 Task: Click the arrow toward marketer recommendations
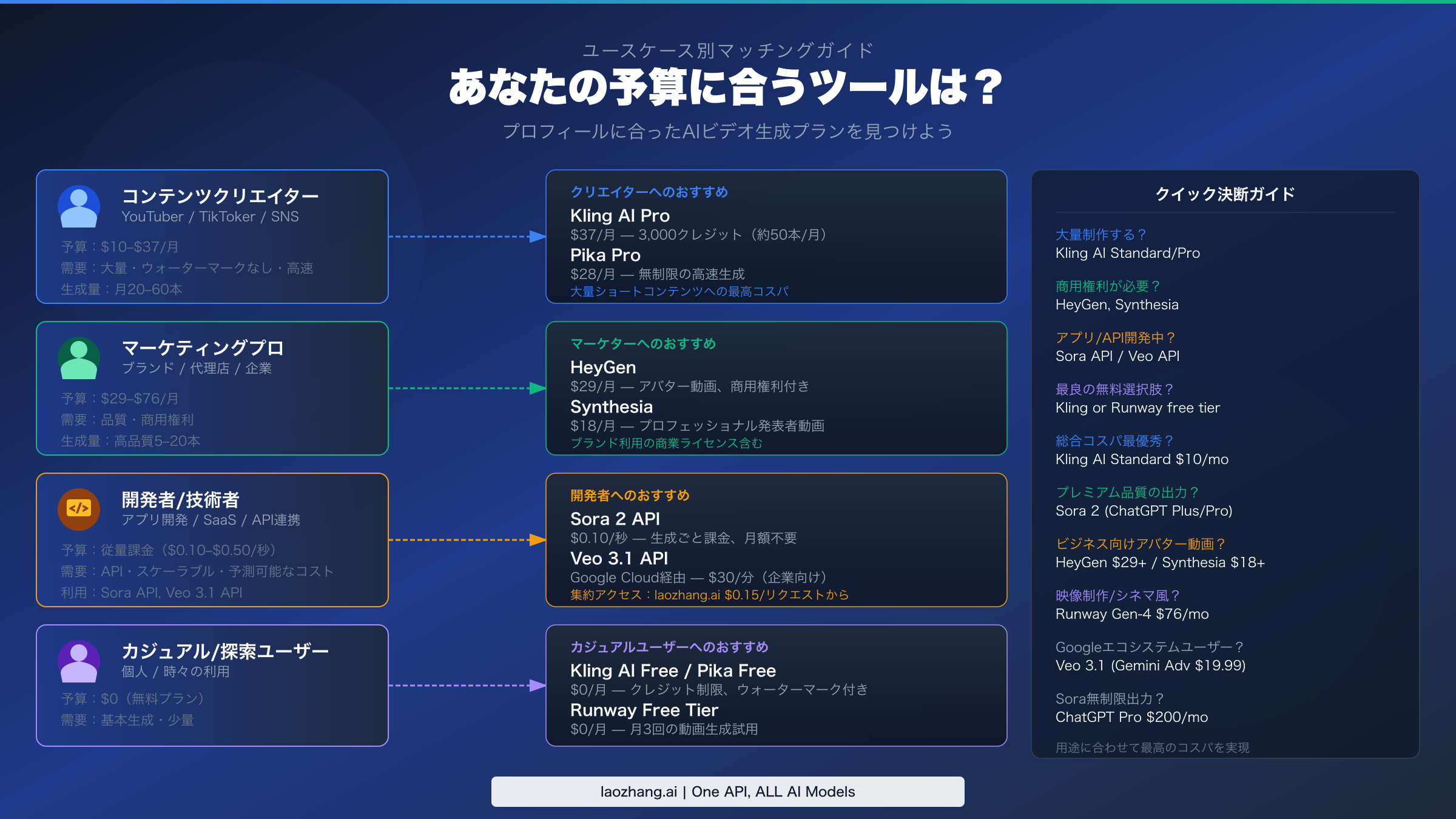[x=467, y=387]
